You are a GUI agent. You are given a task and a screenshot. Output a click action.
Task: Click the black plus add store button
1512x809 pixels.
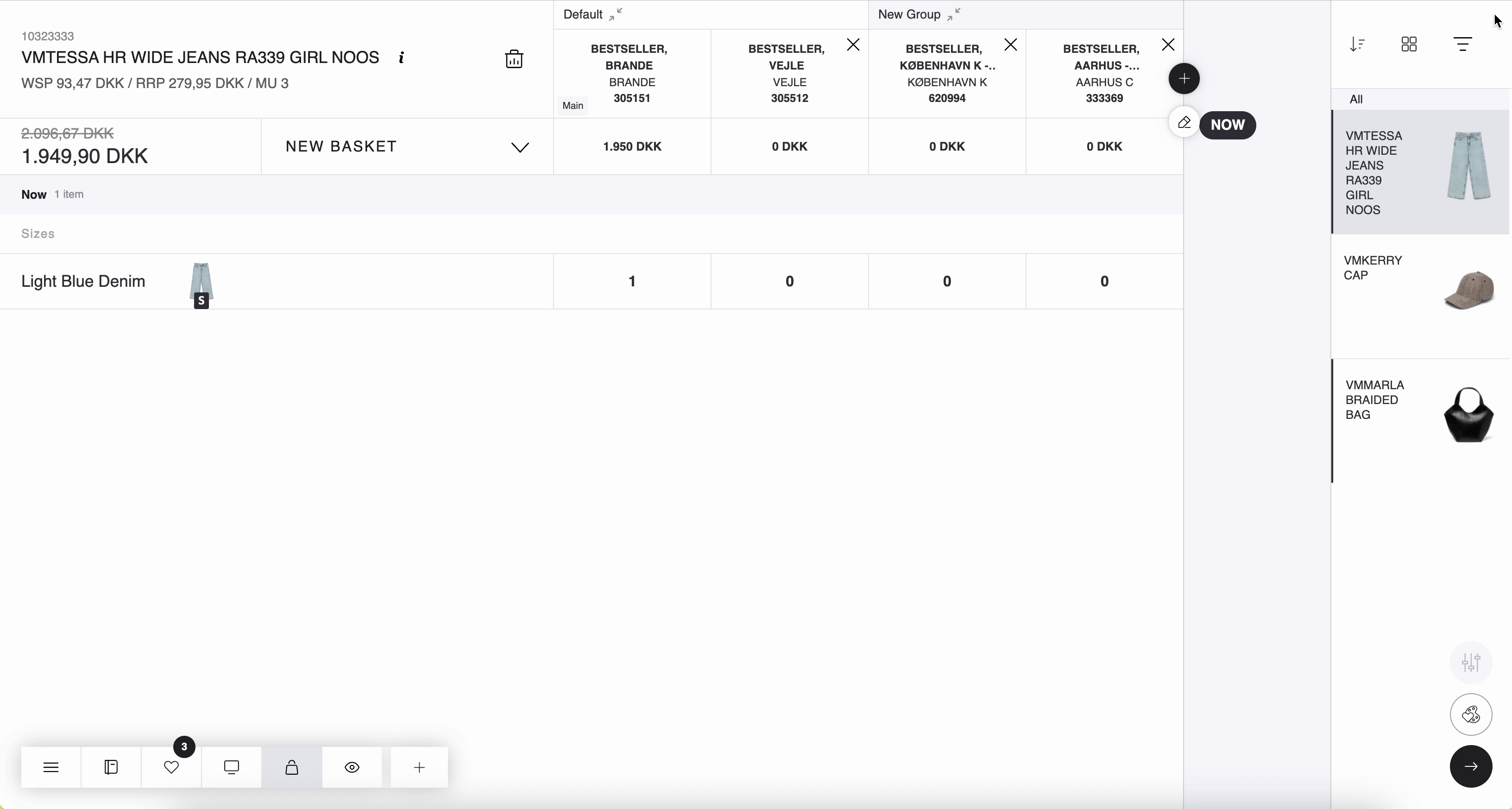point(1184,79)
